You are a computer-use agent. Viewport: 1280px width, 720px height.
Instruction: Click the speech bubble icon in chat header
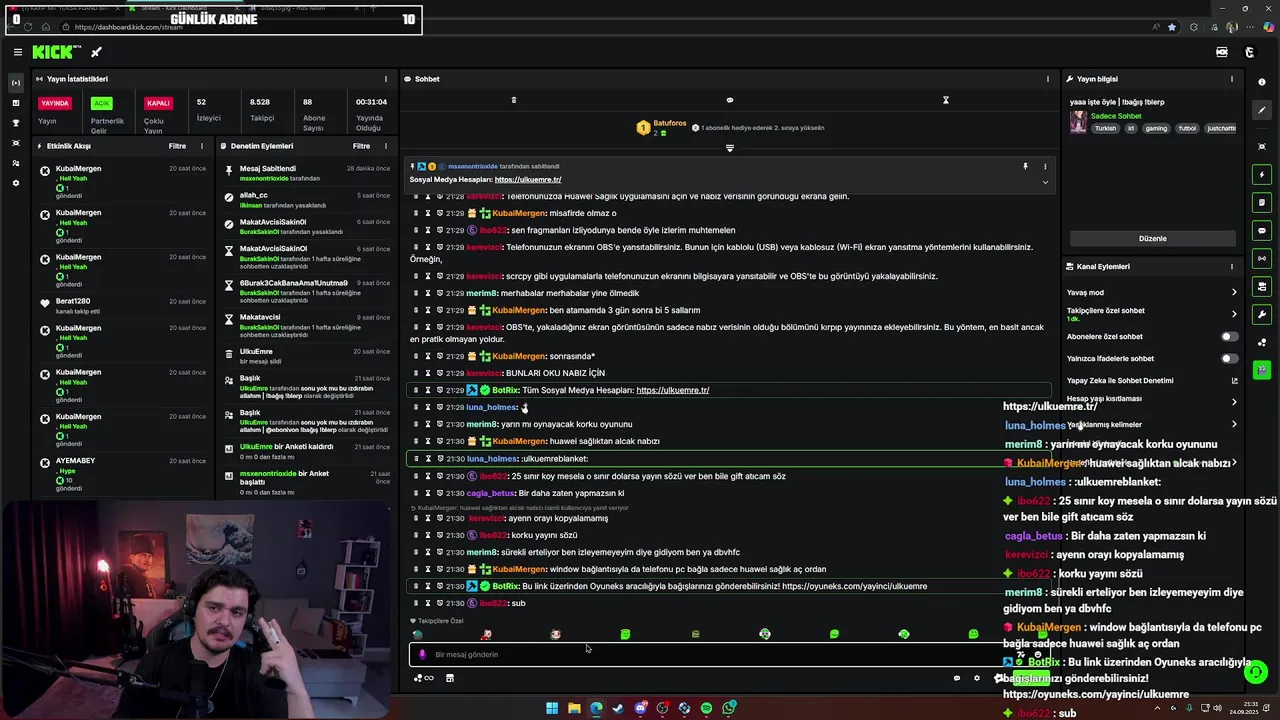coord(729,100)
